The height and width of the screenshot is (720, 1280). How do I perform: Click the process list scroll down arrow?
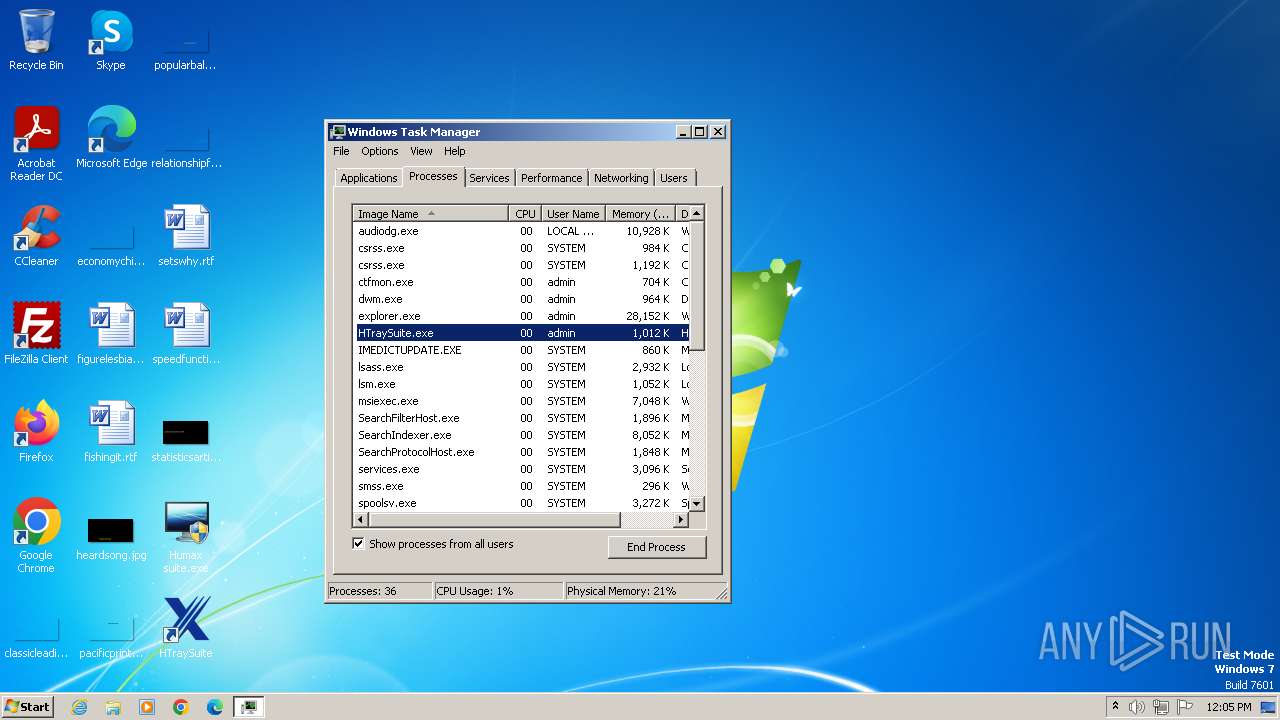coord(697,504)
